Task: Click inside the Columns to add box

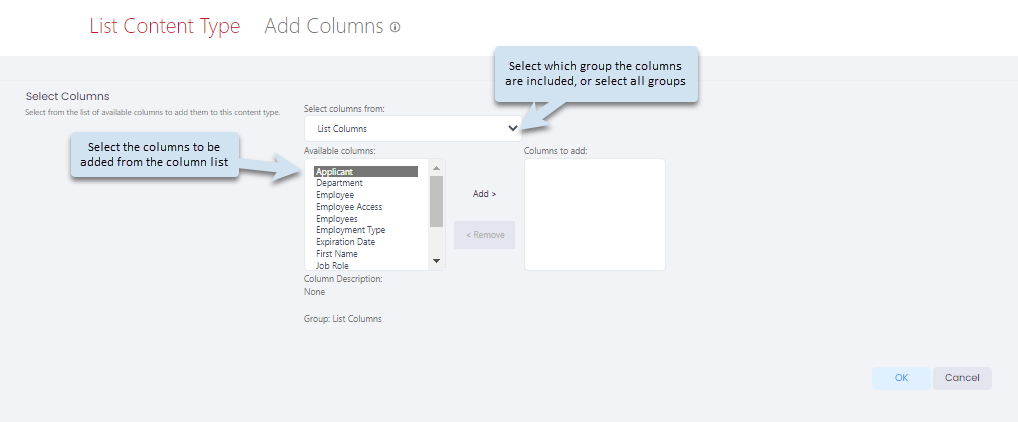Action: [x=595, y=214]
